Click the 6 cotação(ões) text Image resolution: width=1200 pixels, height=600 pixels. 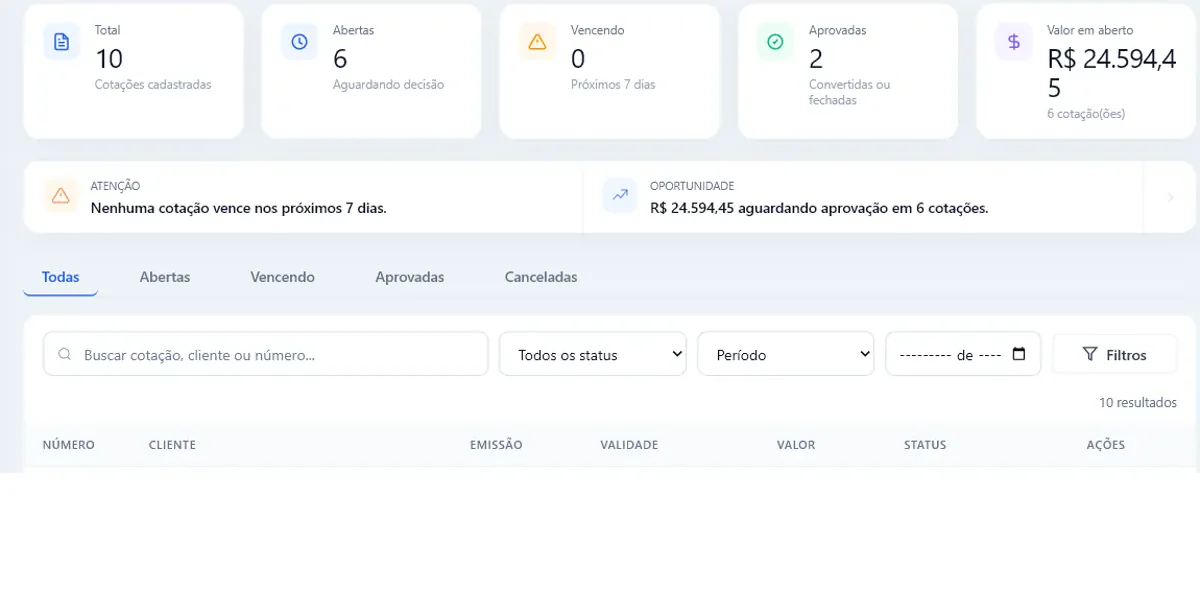[1086, 114]
